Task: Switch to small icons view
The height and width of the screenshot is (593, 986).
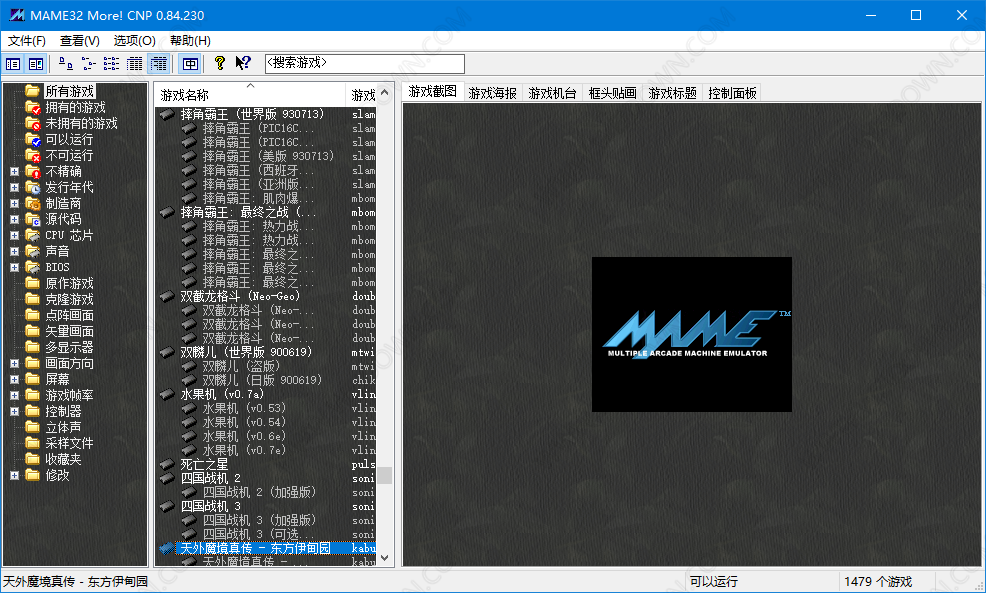Action: pyautogui.click(x=89, y=64)
